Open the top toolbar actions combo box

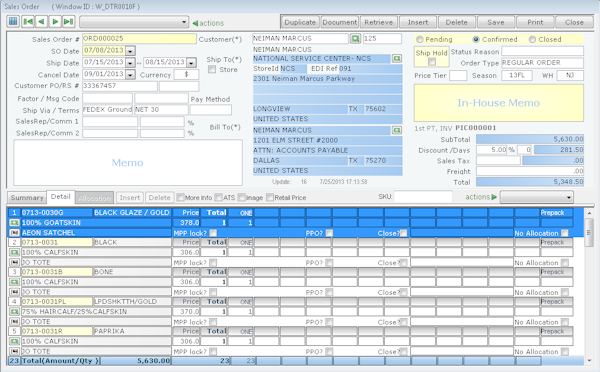[x=134, y=22]
